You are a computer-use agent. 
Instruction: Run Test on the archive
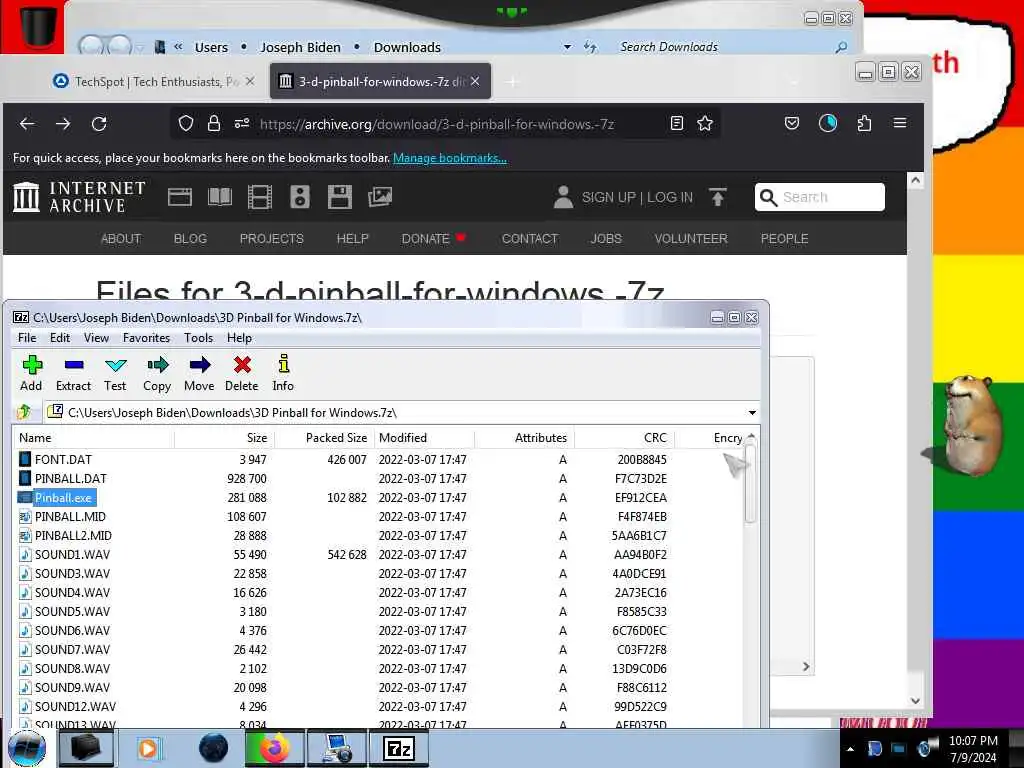click(115, 374)
